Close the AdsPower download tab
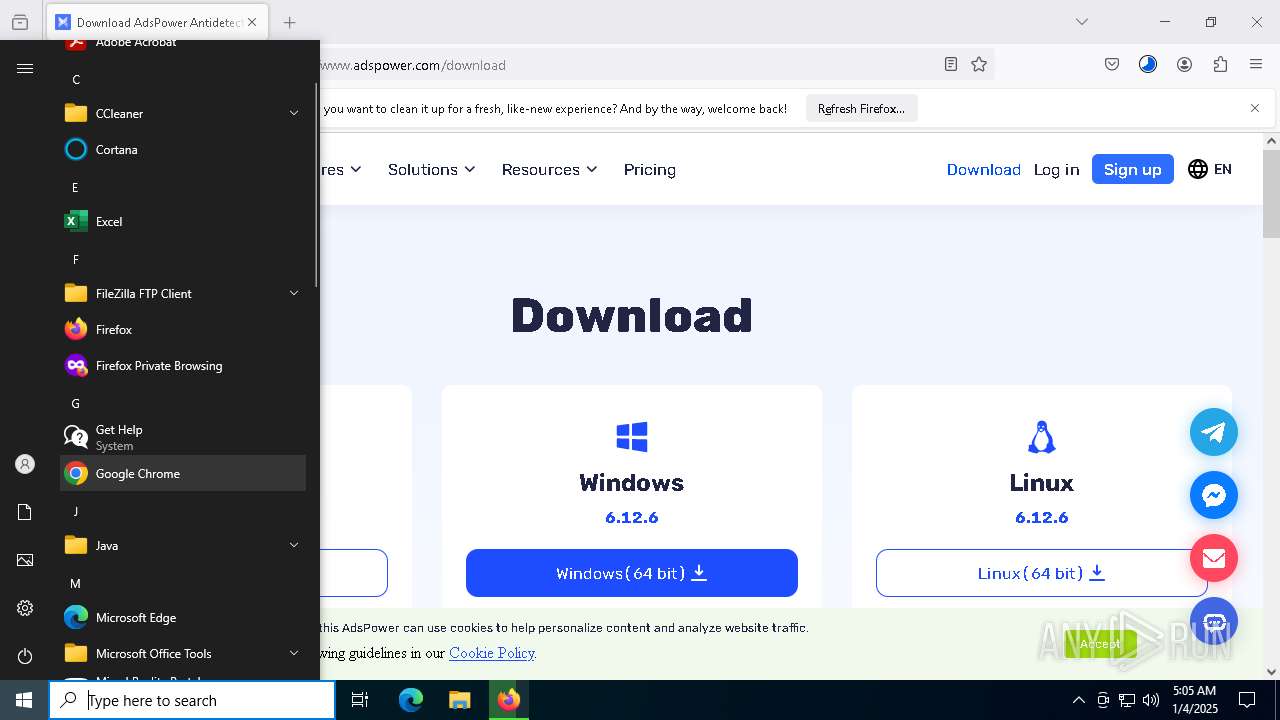This screenshot has height=720, width=1280. click(252, 22)
